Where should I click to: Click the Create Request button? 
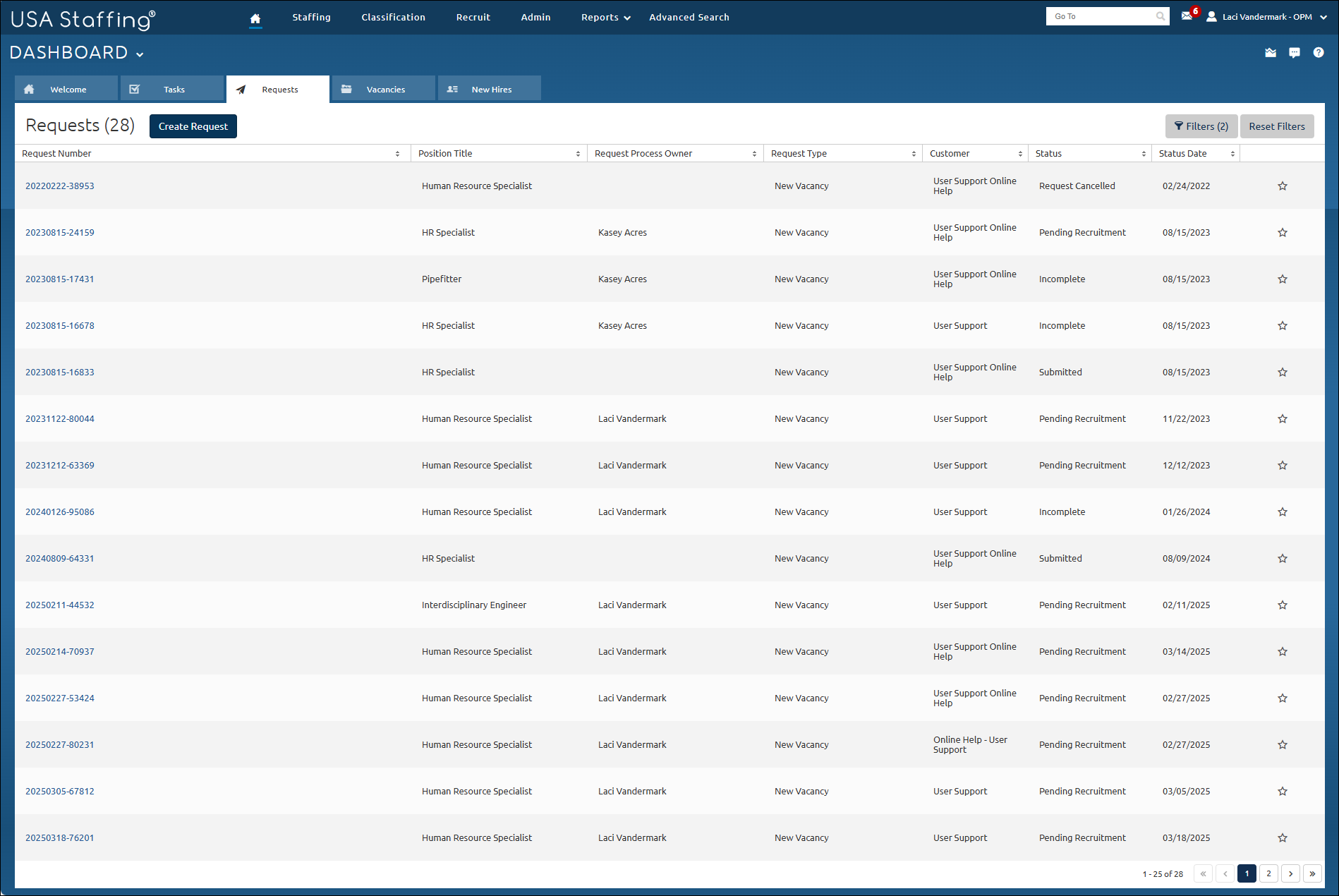(x=193, y=126)
